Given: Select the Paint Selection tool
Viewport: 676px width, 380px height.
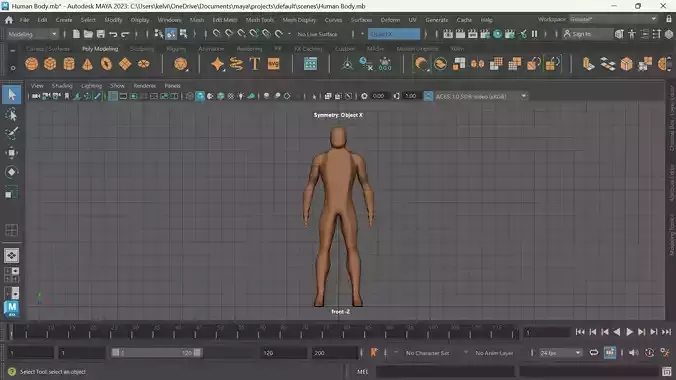Looking at the screenshot, I should (12, 133).
